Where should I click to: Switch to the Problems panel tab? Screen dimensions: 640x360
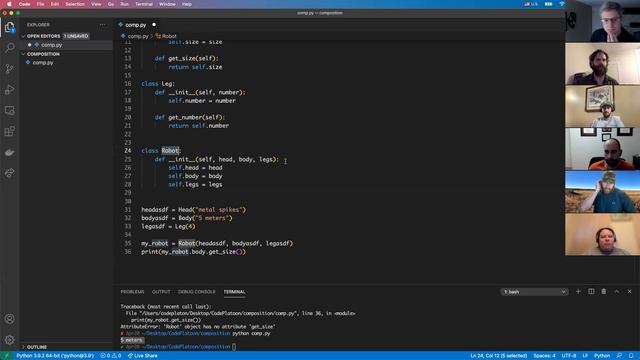tap(132, 292)
